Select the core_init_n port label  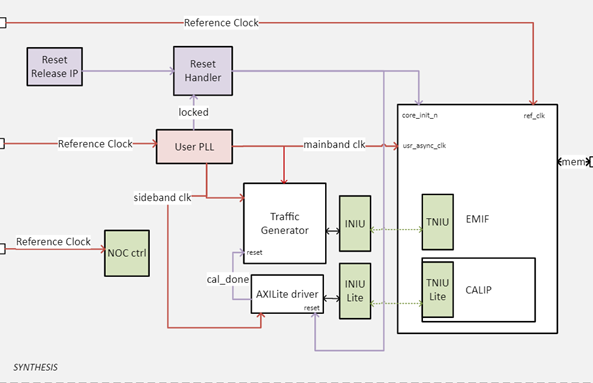pos(420,115)
